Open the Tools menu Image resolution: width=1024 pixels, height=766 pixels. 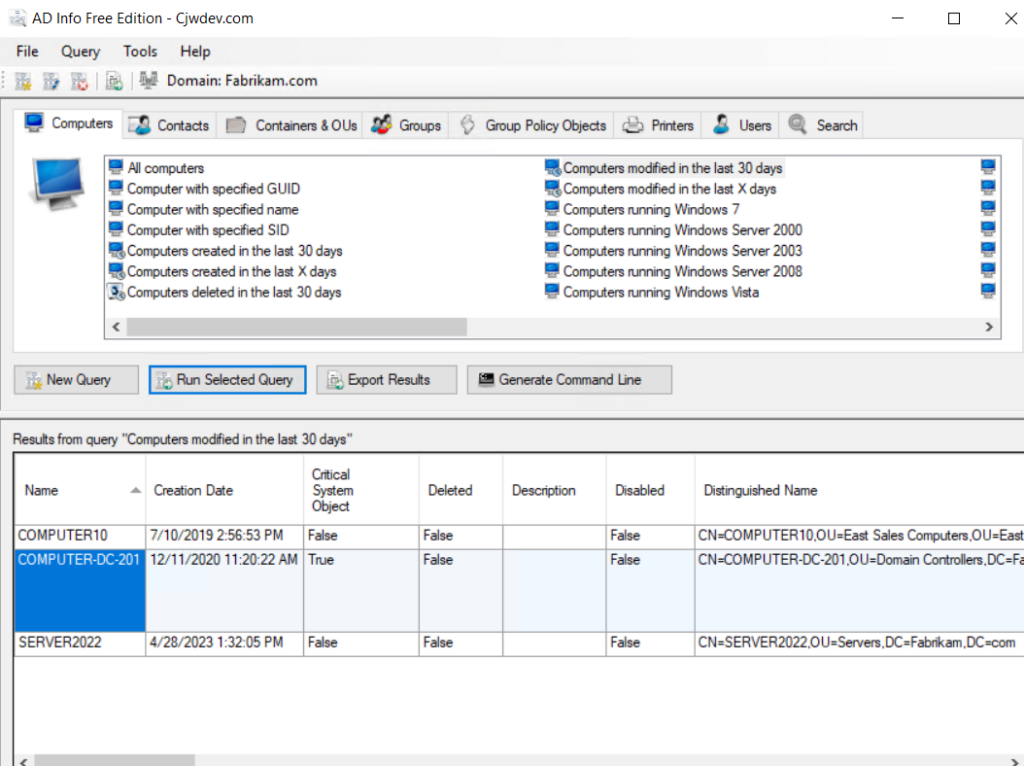(140, 51)
